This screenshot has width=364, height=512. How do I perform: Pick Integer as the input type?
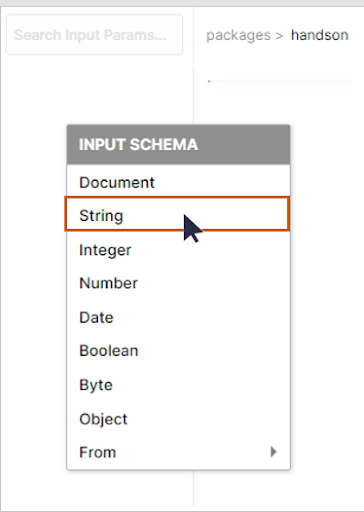tap(178, 250)
